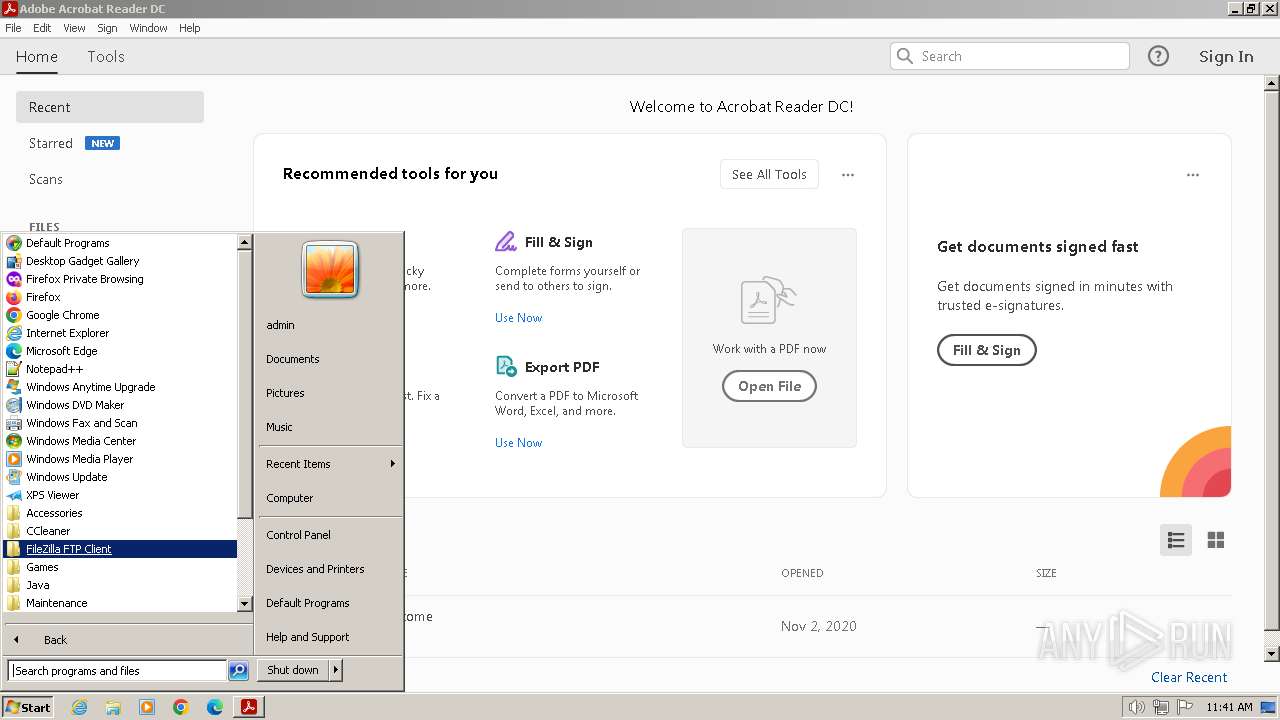Expand the Java folder
The width and height of the screenshot is (1280, 720).
click(x=37, y=585)
